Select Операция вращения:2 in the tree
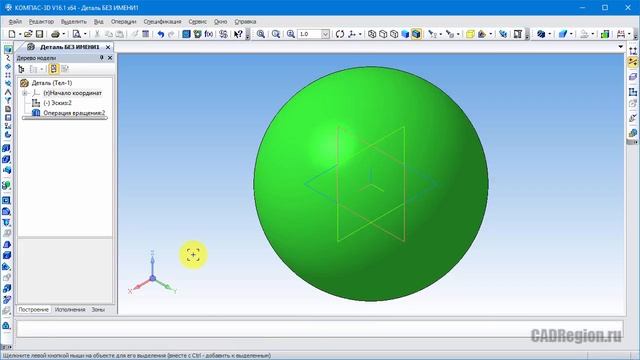Viewport: 640px width, 360px height. [x=74, y=113]
